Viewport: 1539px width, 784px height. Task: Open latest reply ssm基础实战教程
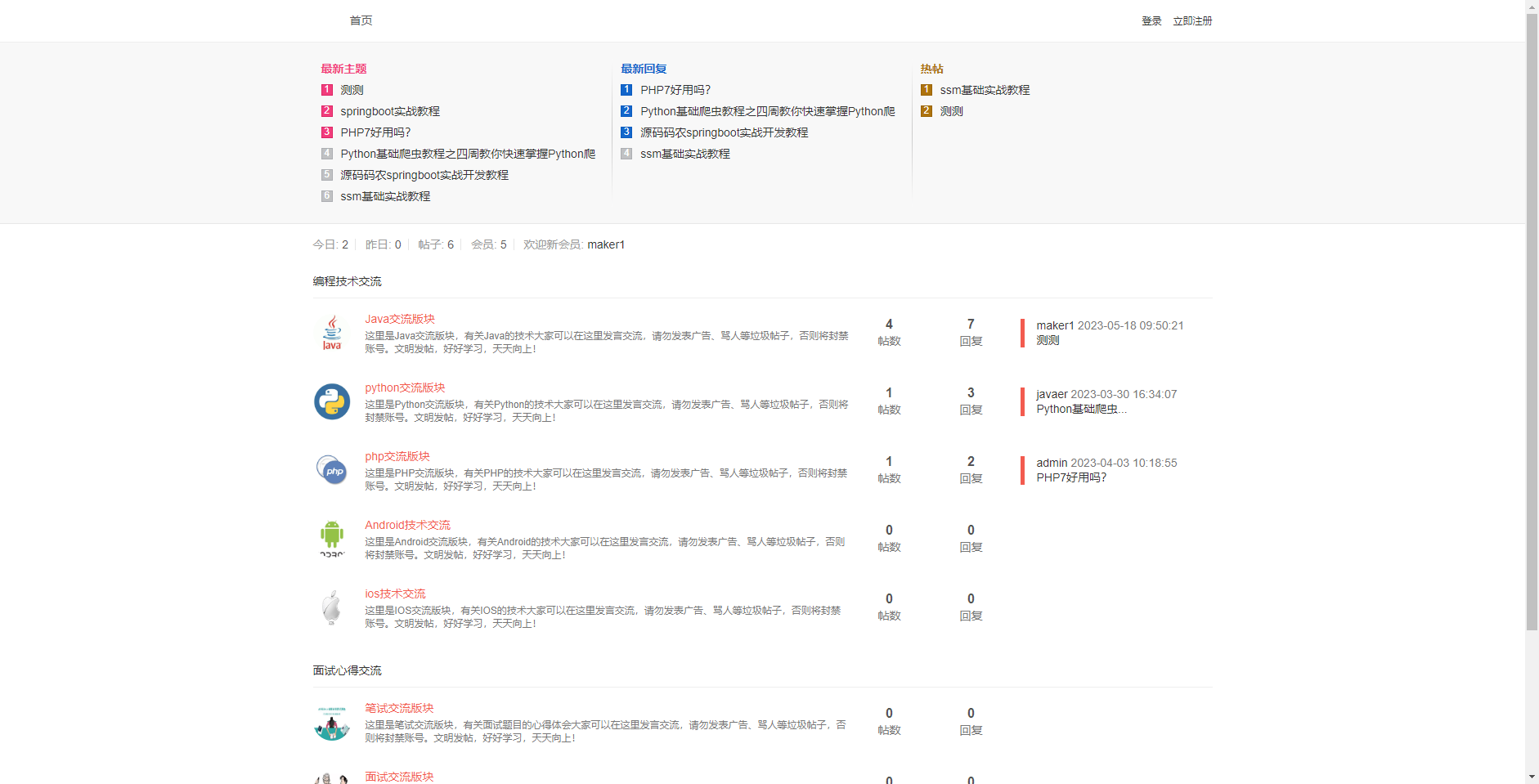(685, 154)
